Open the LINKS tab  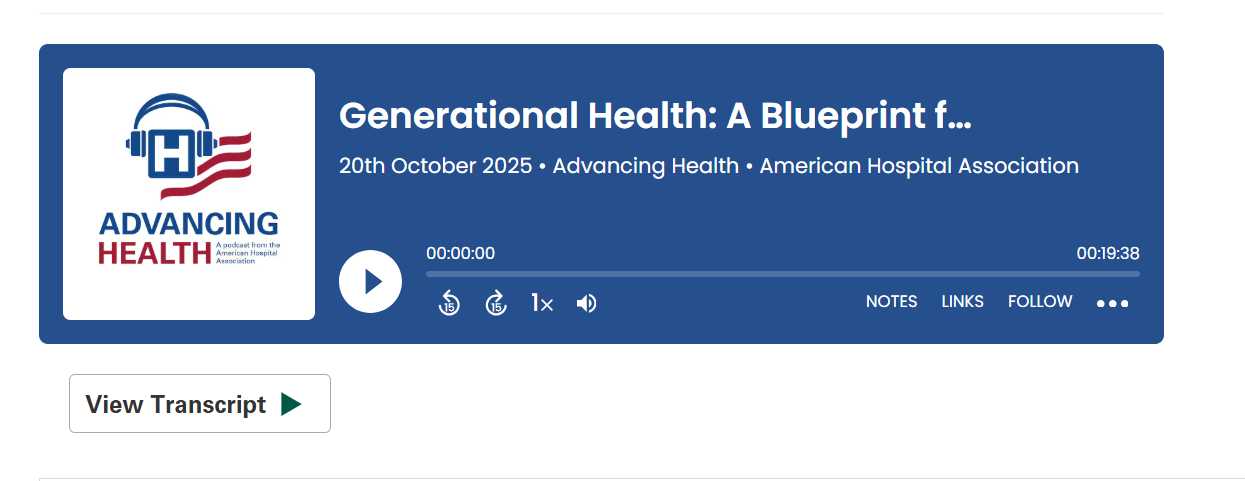pos(962,302)
